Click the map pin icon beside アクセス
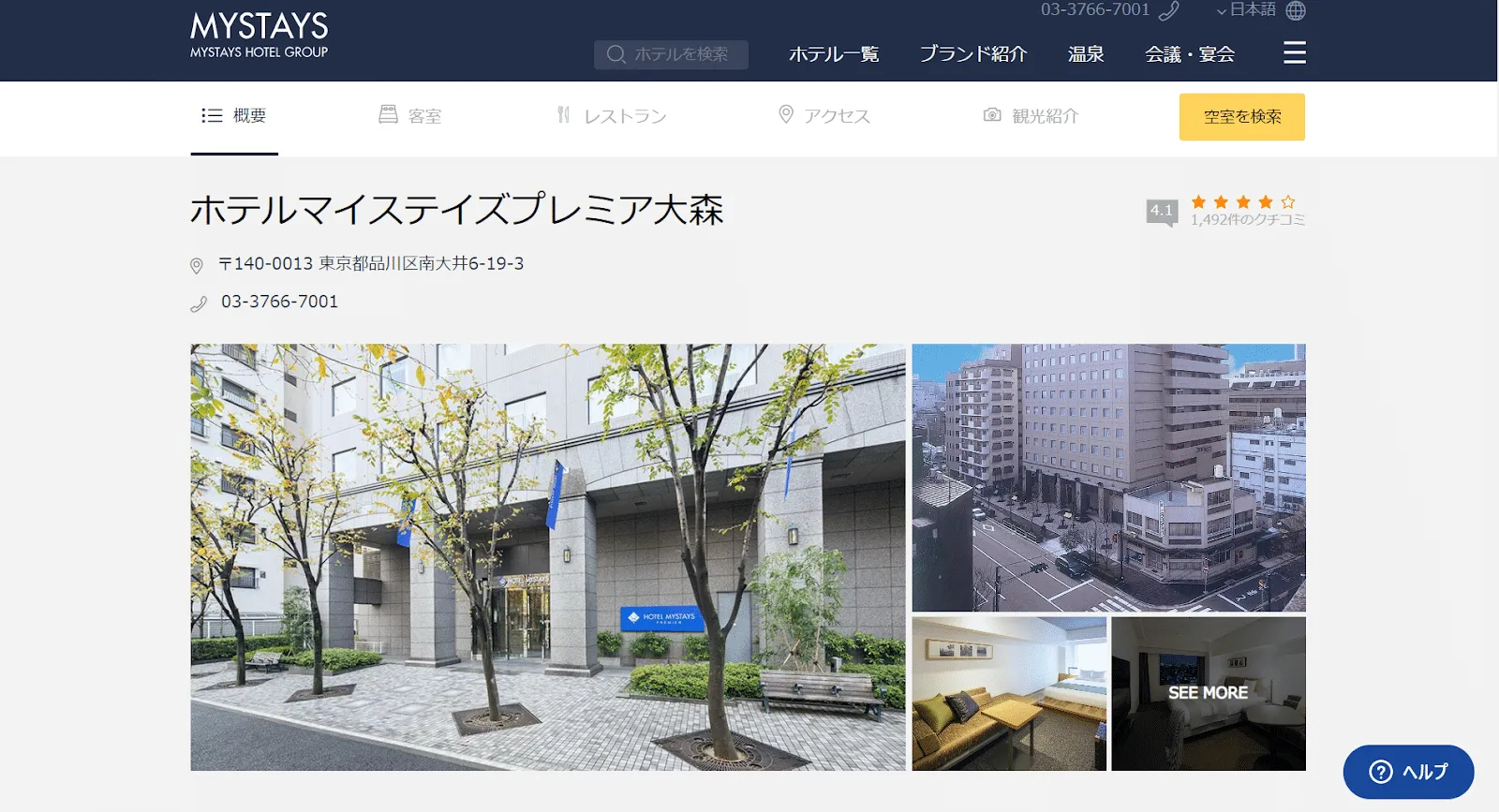 786,114
